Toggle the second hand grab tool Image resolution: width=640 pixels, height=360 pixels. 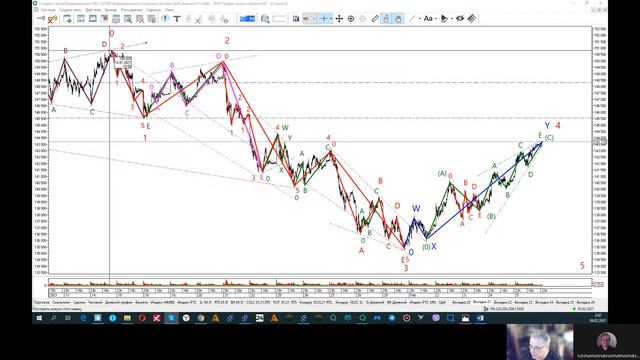click(398, 19)
